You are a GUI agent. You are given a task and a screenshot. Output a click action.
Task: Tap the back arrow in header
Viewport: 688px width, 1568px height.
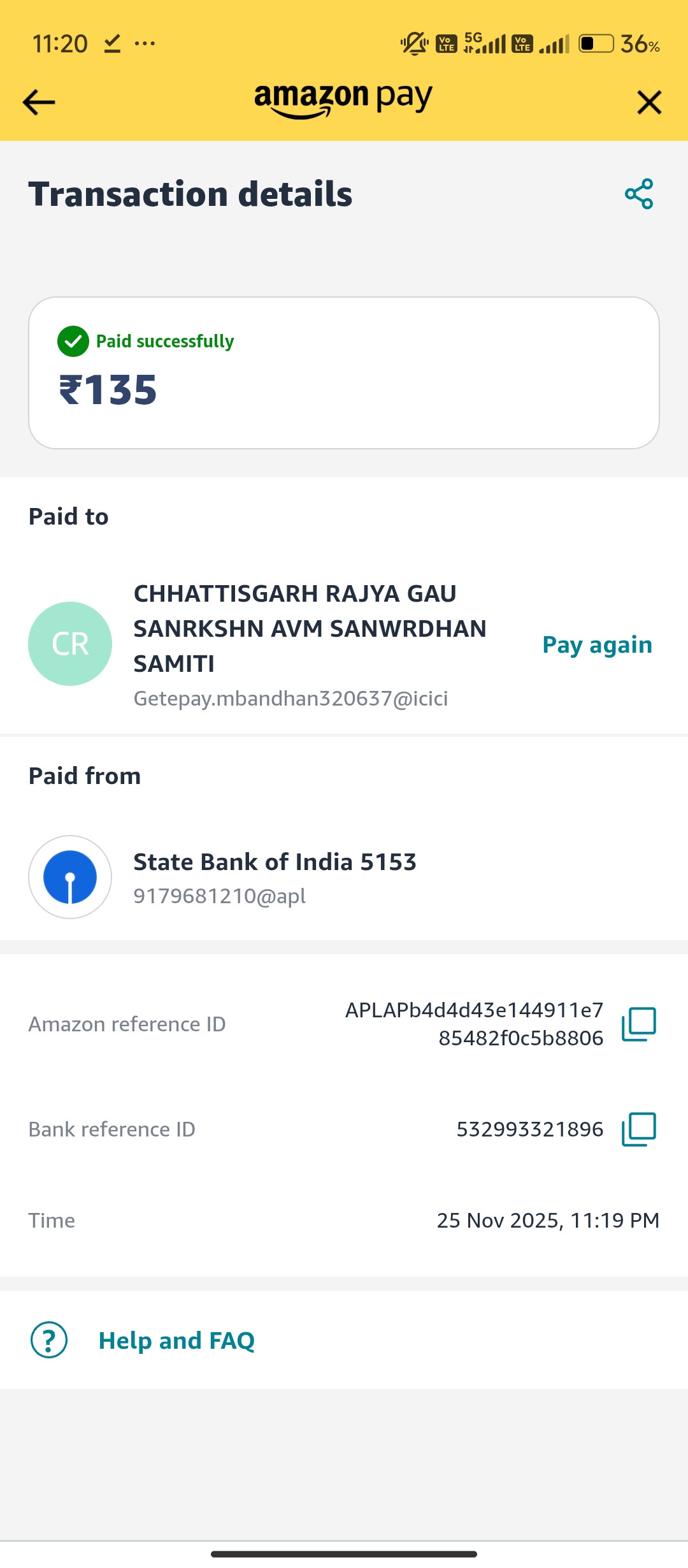point(39,102)
